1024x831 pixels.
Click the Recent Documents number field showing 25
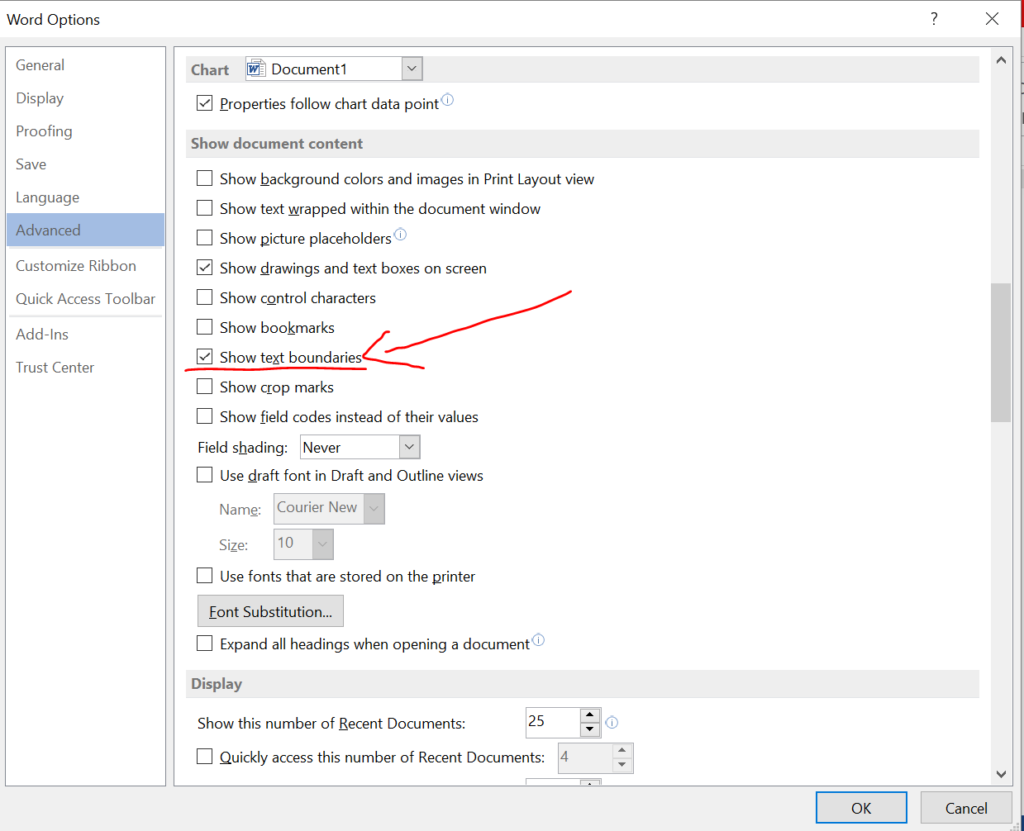pyautogui.click(x=553, y=722)
